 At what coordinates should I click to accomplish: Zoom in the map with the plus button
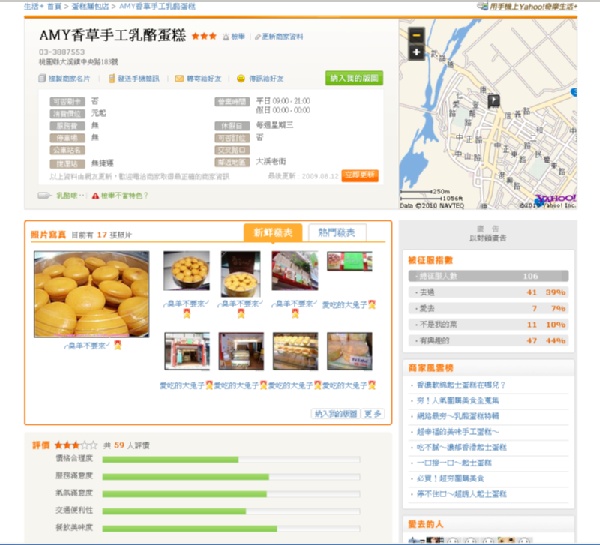pyautogui.click(x=416, y=52)
